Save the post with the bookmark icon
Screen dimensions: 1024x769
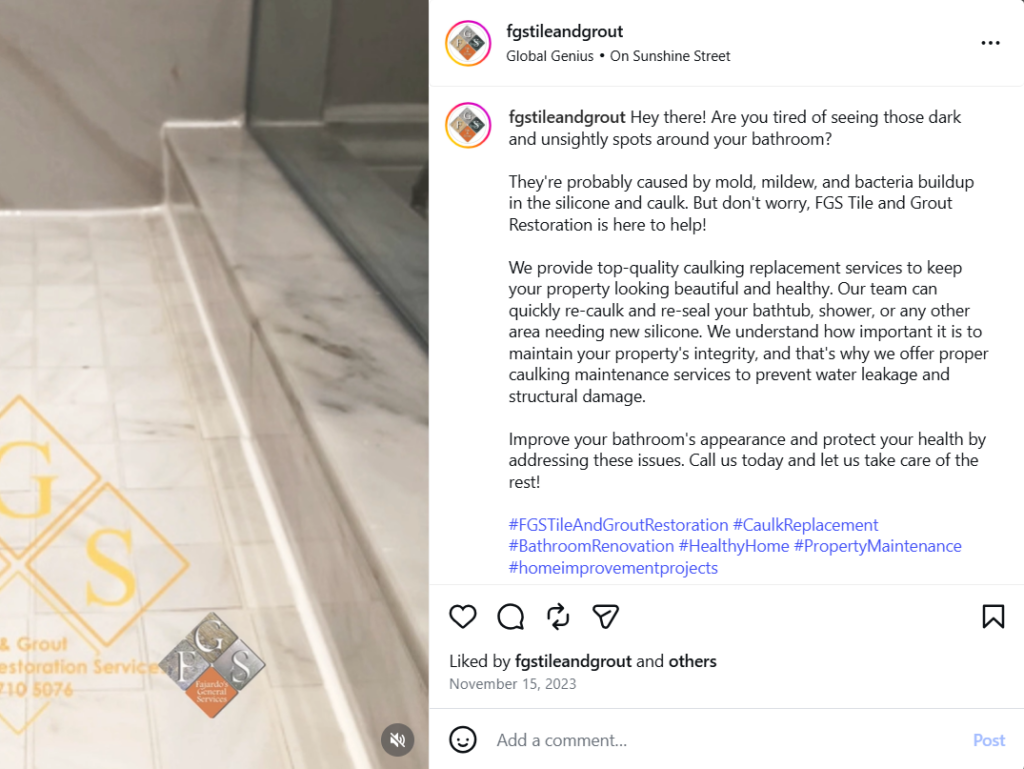[993, 616]
